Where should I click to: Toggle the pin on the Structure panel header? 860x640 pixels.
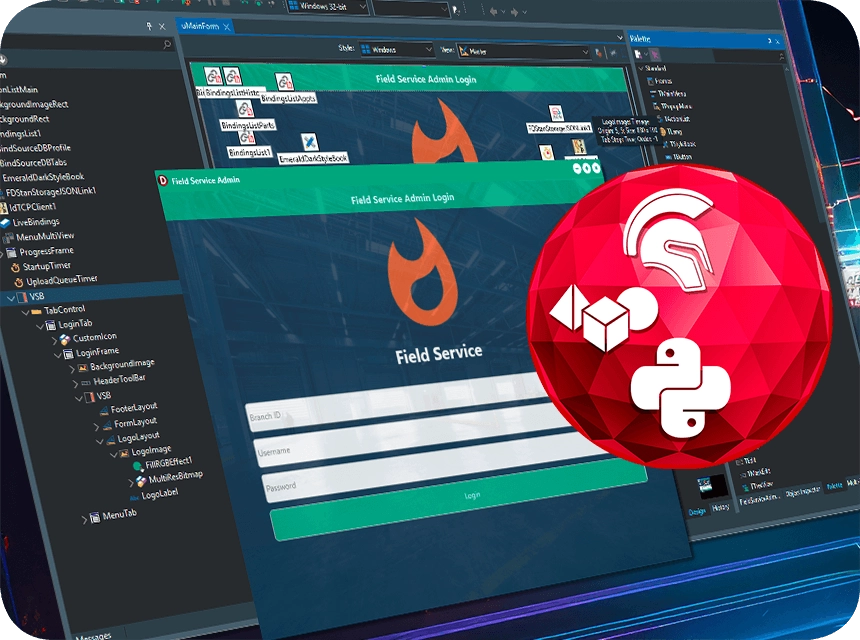149,25
